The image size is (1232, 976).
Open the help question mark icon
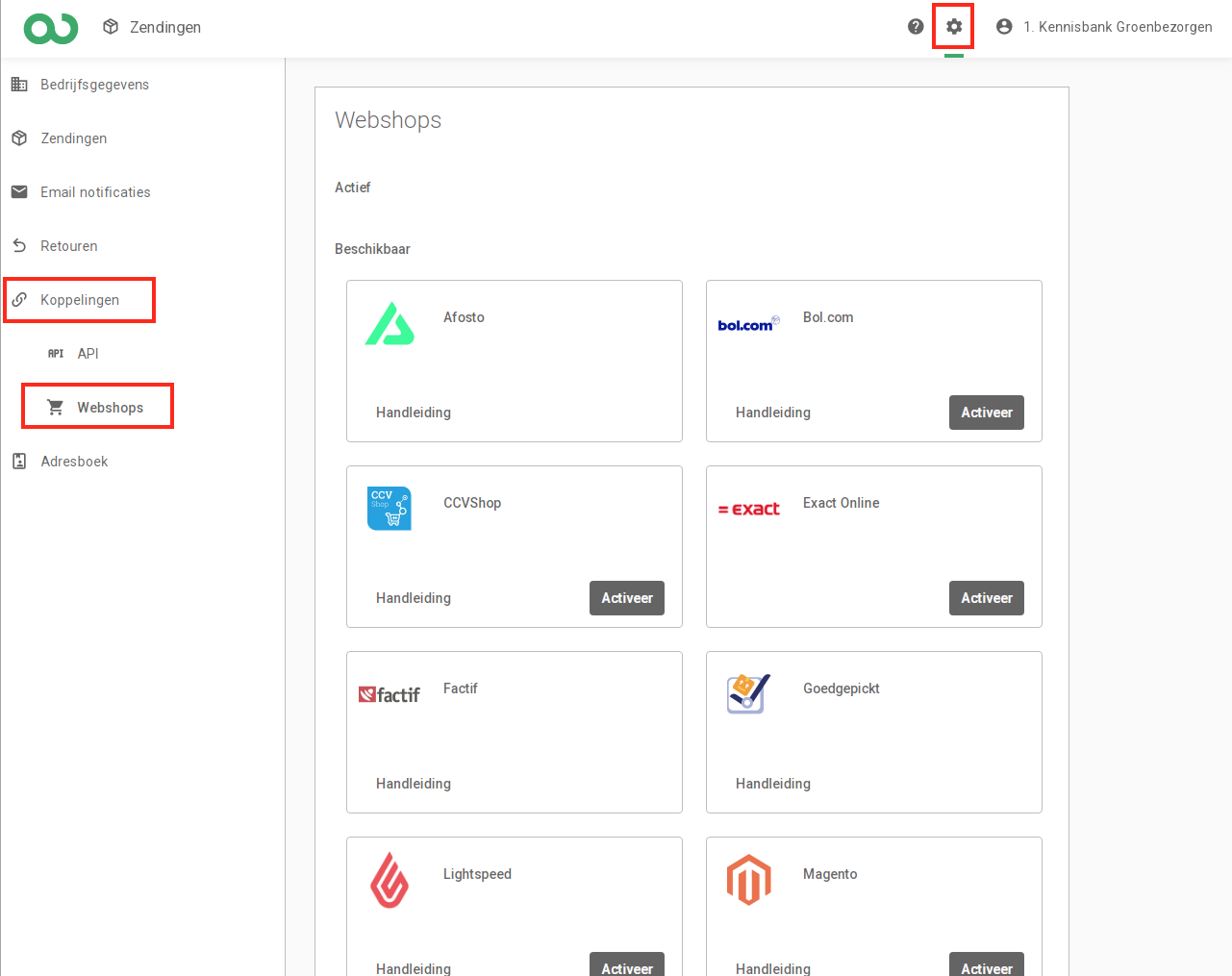pyautogui.click(x=916, y=27)
